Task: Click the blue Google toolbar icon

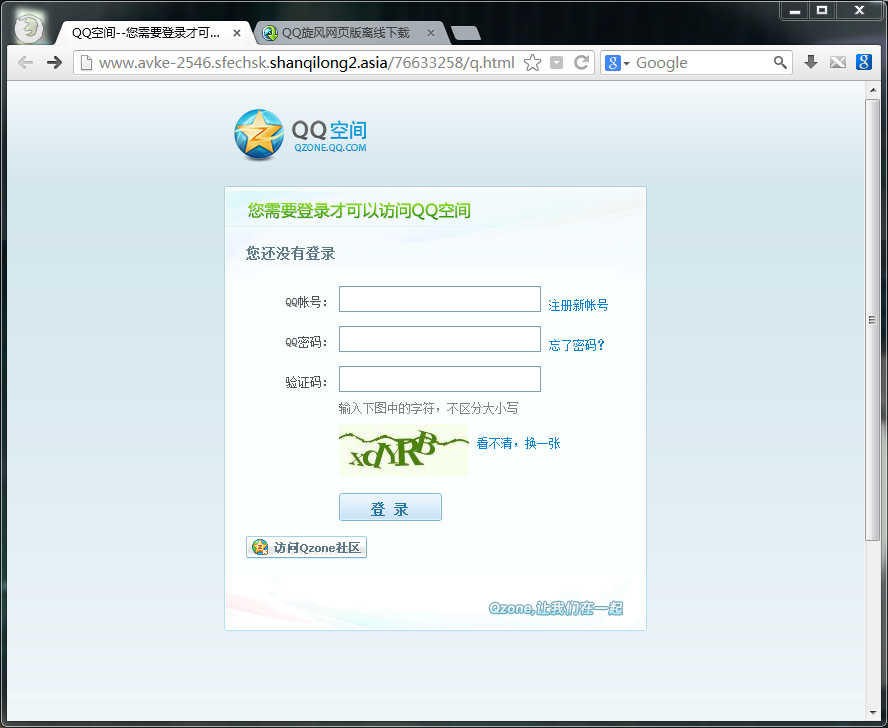Action: point(864,62)
